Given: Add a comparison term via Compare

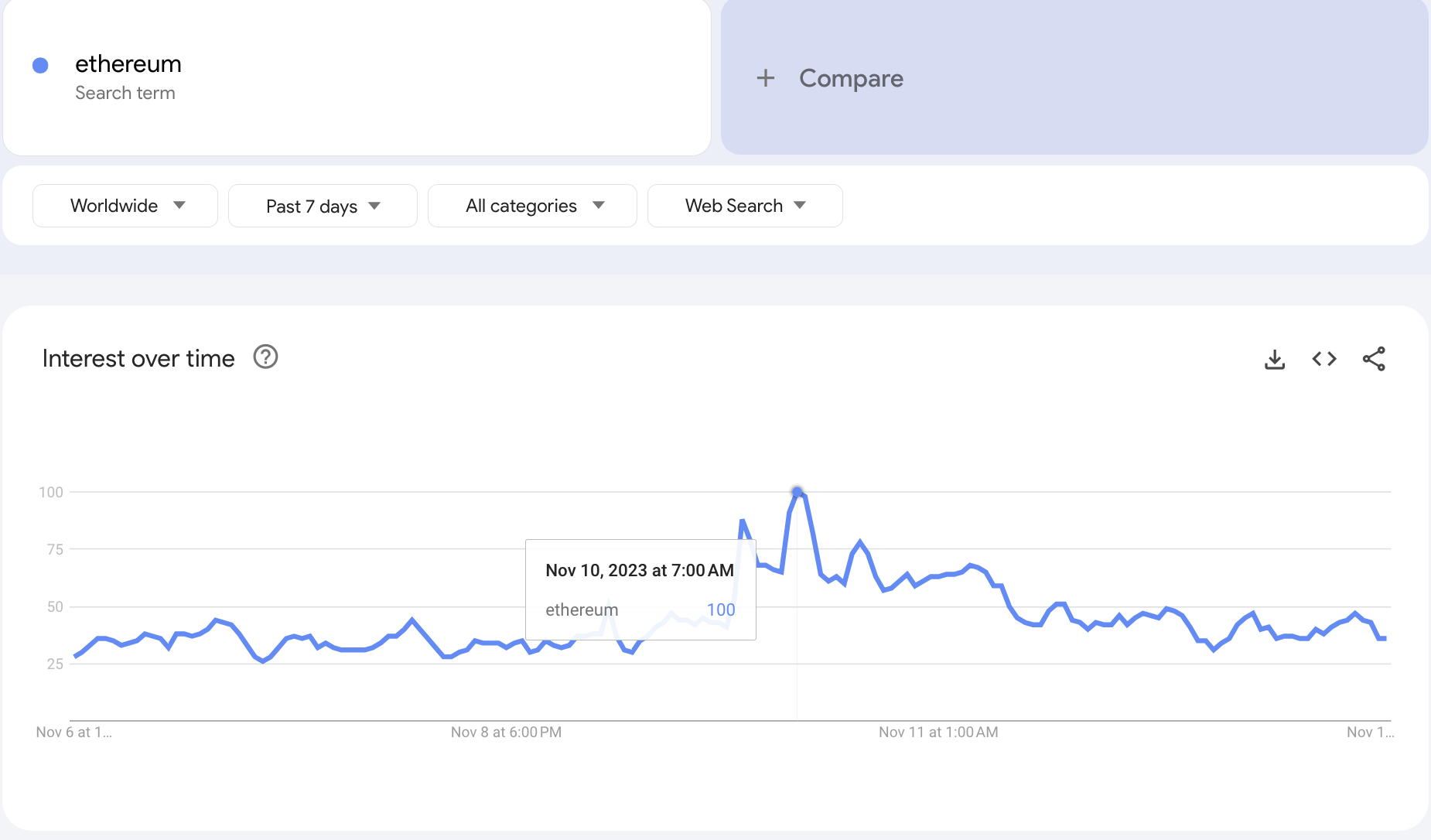Looking at the screenshot, I should [x=851, y=78].
